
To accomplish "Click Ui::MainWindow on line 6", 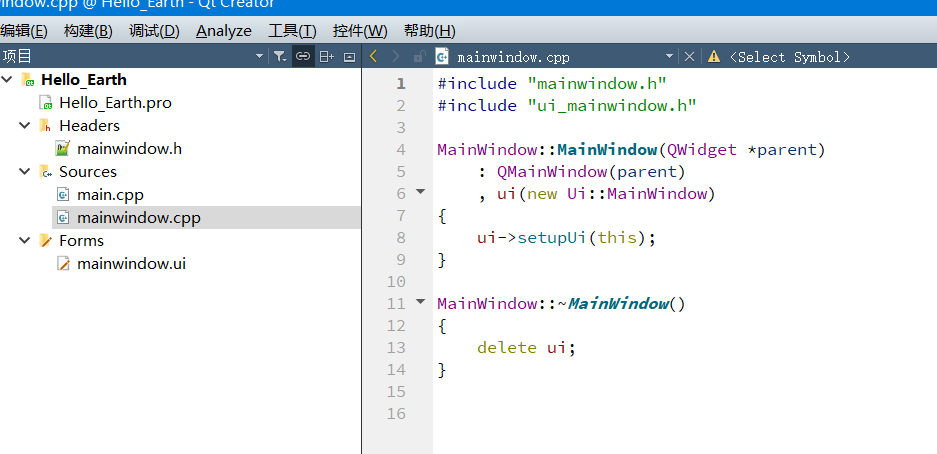I will (637, 194).
